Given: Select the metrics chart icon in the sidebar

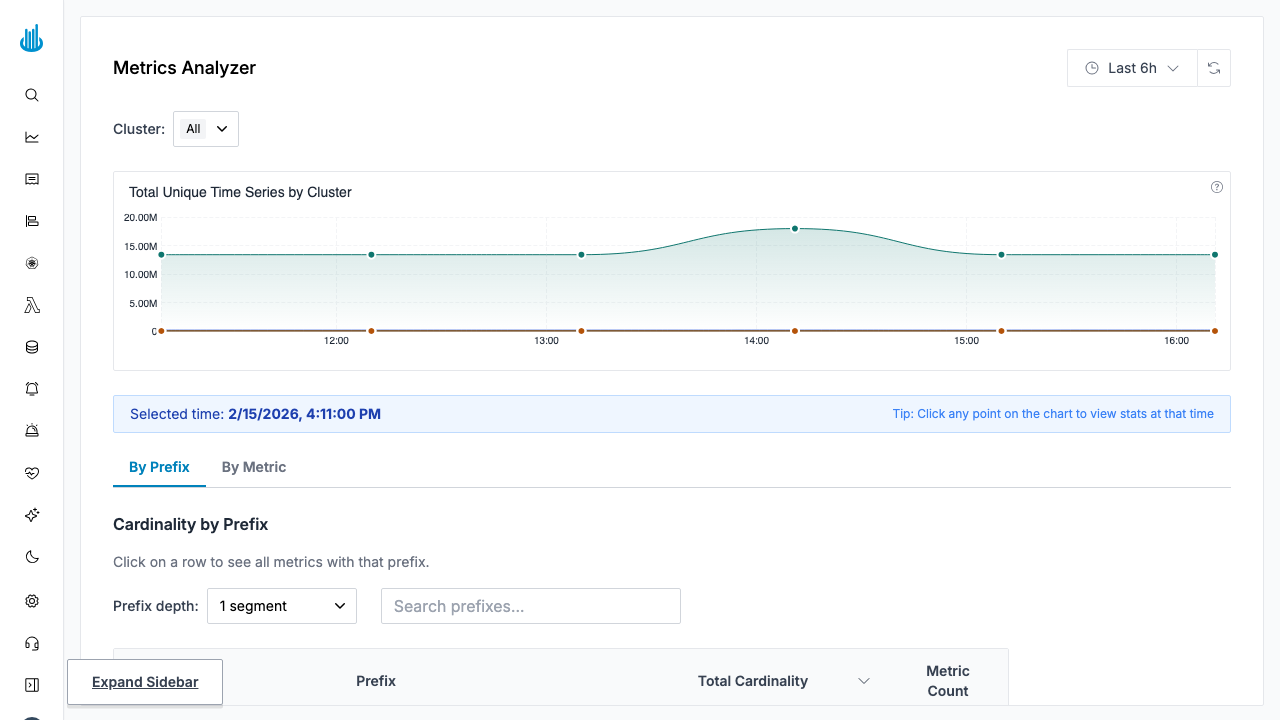Looking at the screenshot, I should coord(31,137).
